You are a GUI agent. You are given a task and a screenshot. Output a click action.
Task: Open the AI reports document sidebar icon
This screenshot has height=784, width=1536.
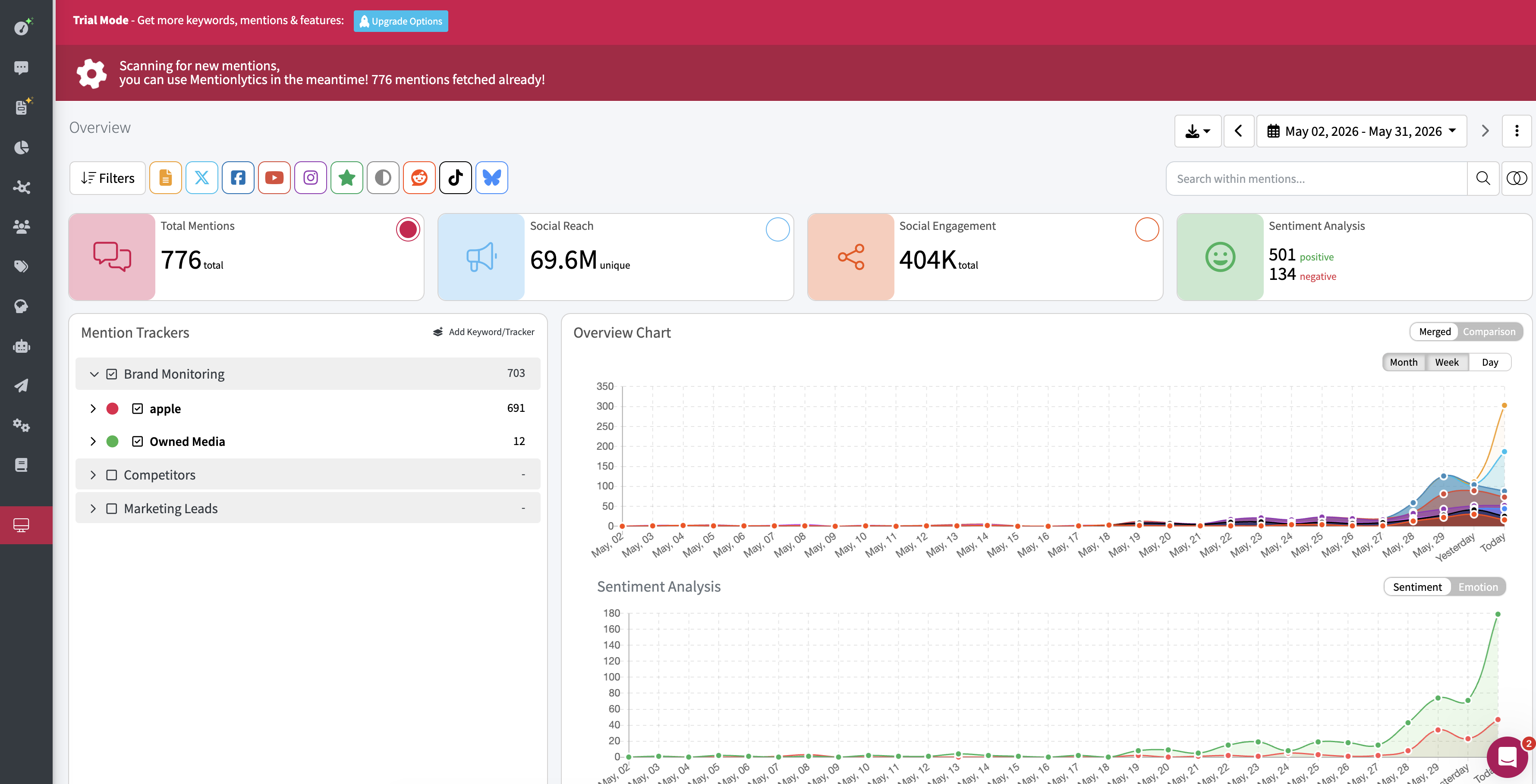click(22, 107)
